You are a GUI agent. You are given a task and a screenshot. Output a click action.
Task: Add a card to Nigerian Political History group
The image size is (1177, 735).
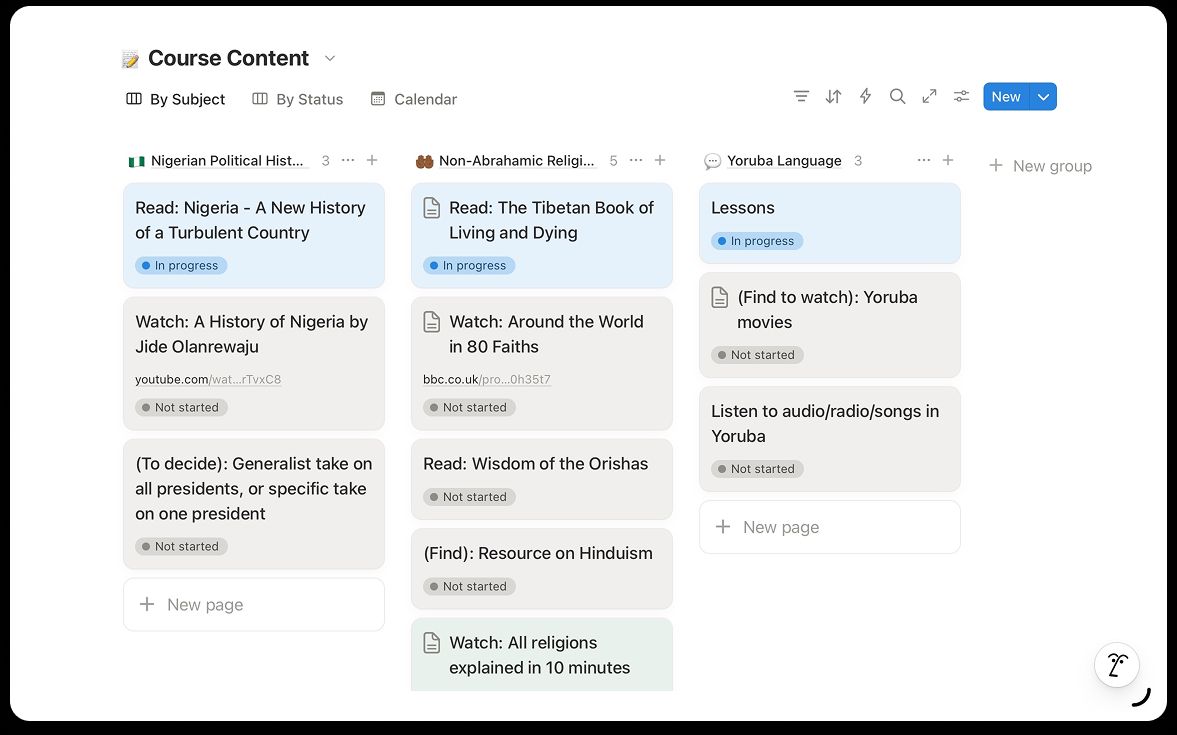pos(371,160)
